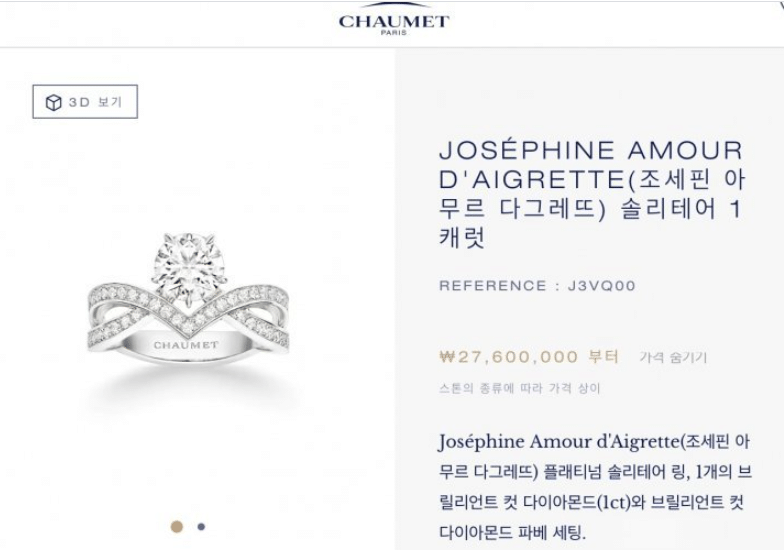784x550 pixels.
Task: Click the ₩27,600,000 부터 price
Action: 530,357
